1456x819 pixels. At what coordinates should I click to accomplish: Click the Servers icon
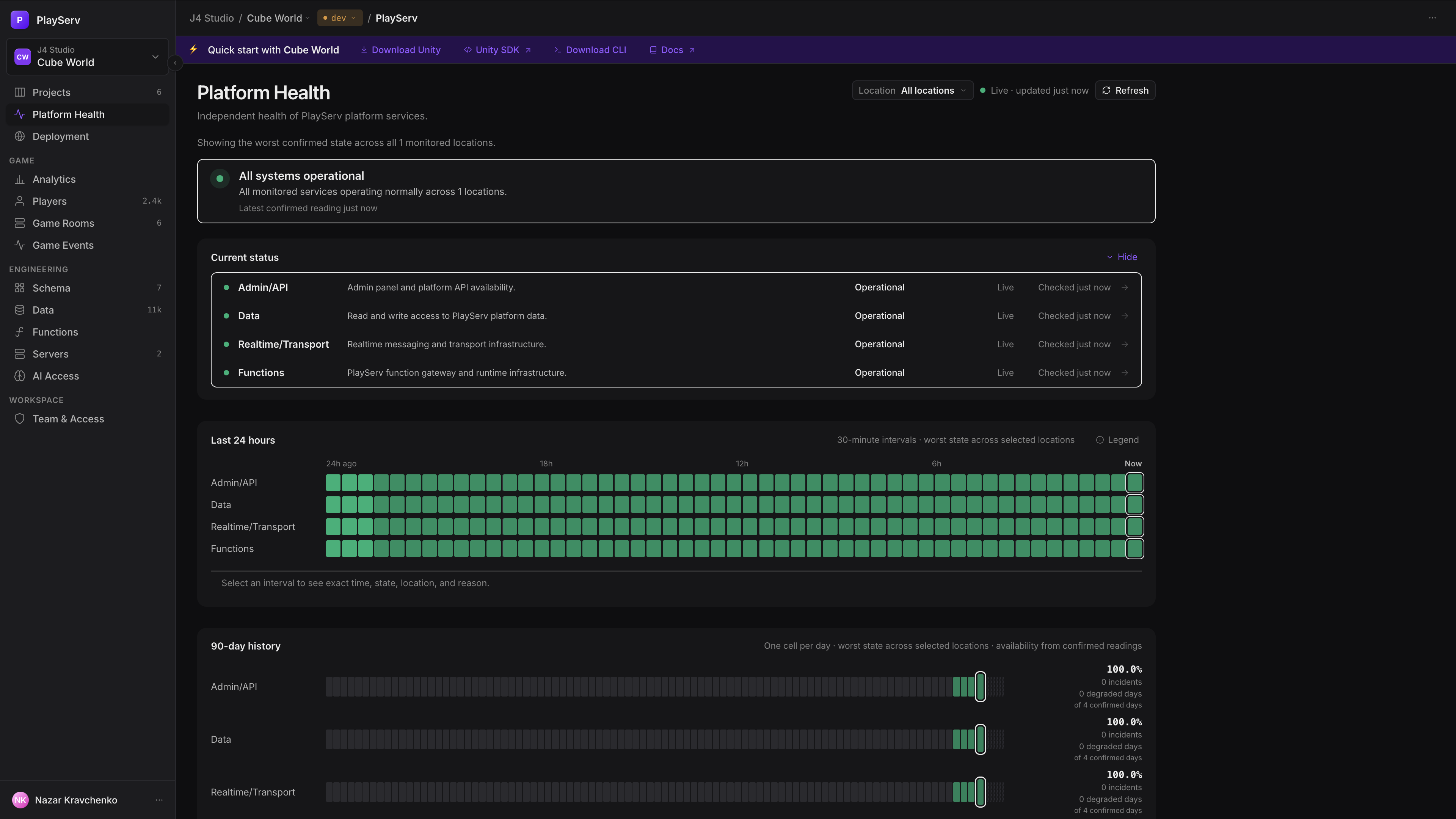(20, 354)
